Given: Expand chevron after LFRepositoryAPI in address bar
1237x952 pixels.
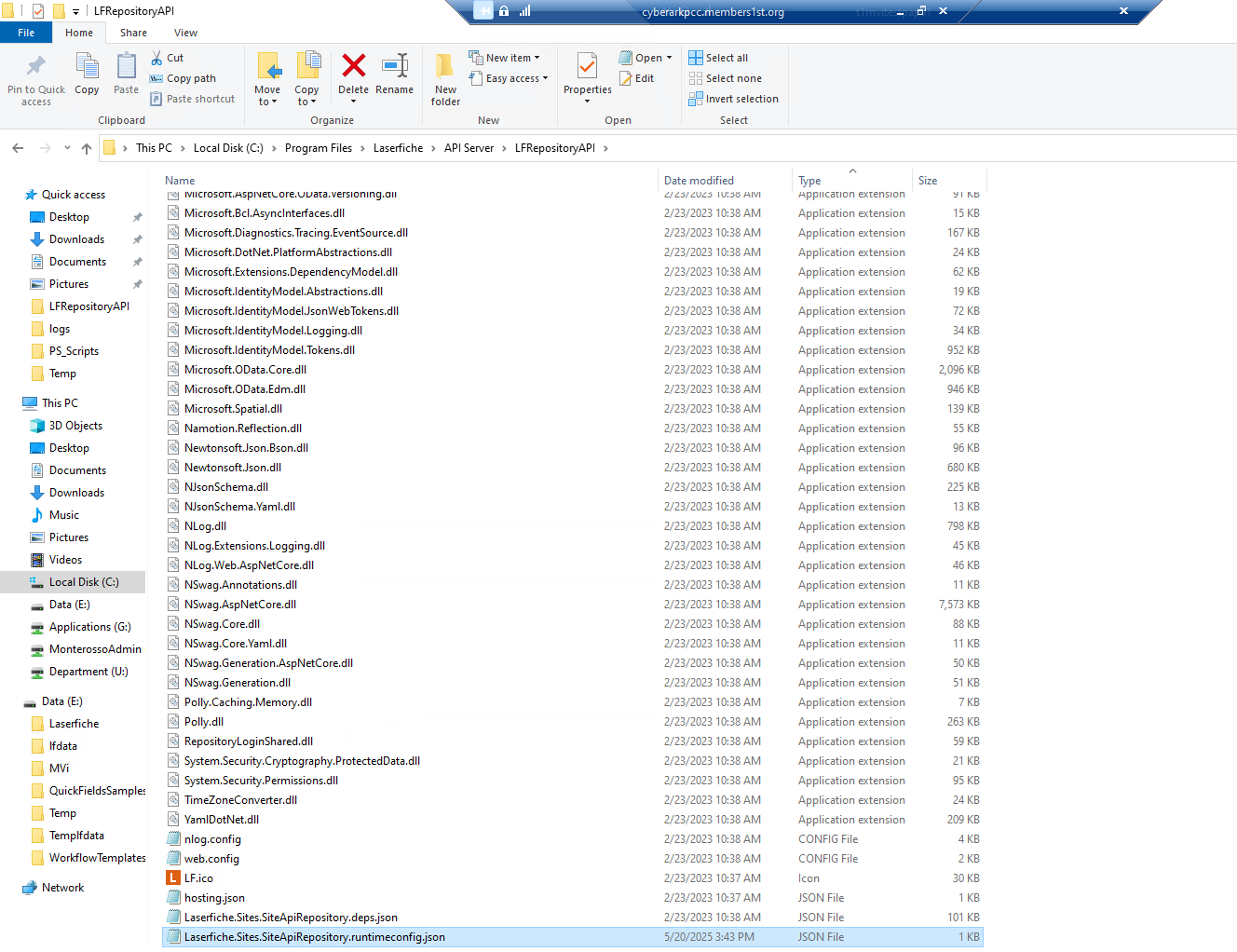Looking at the screenshot, I should [x=605, y=148].
